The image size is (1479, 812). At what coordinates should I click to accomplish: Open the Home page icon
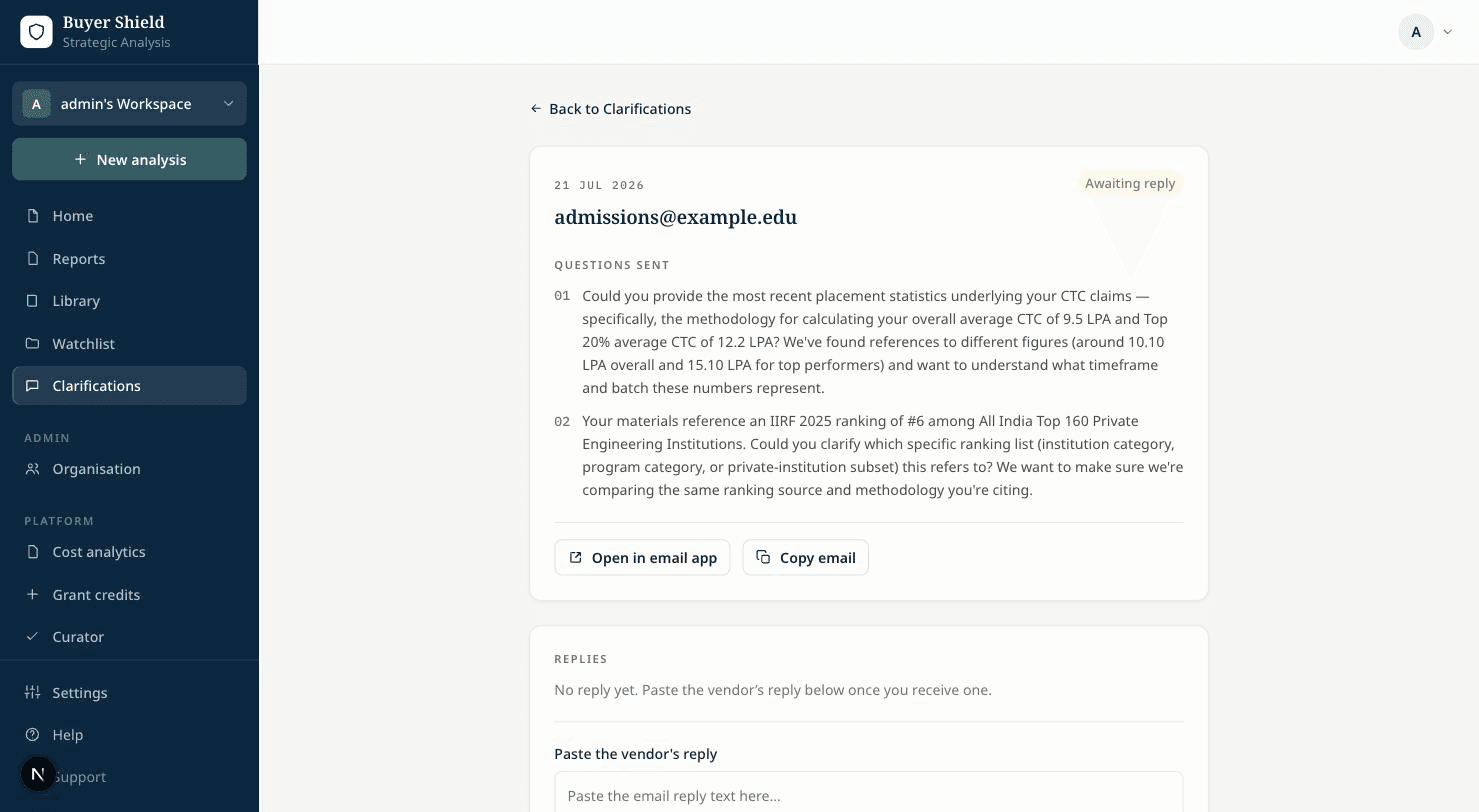pyautogui.click(x=33, y=216)
